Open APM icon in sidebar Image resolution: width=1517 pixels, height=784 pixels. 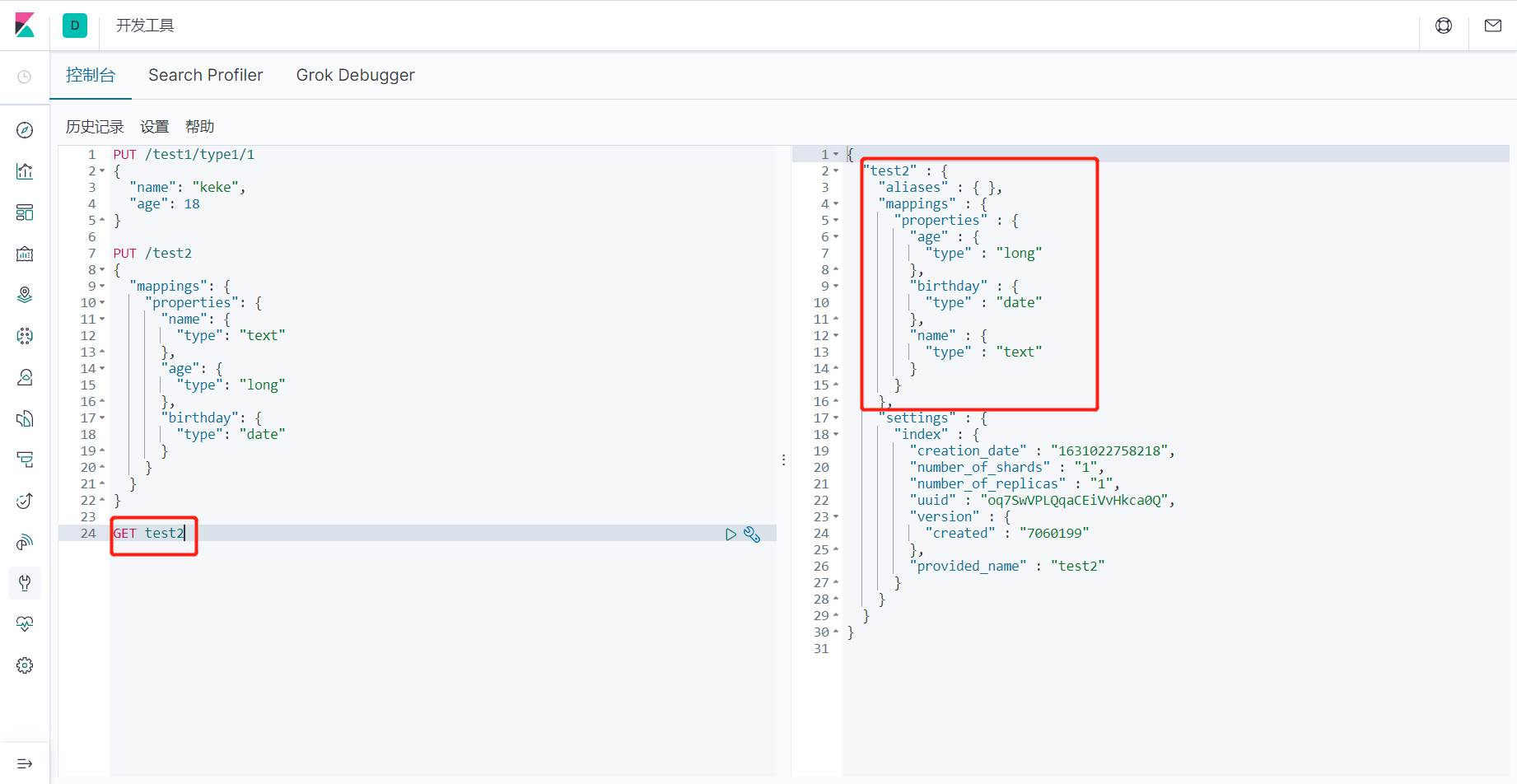[x=25, y=460]
